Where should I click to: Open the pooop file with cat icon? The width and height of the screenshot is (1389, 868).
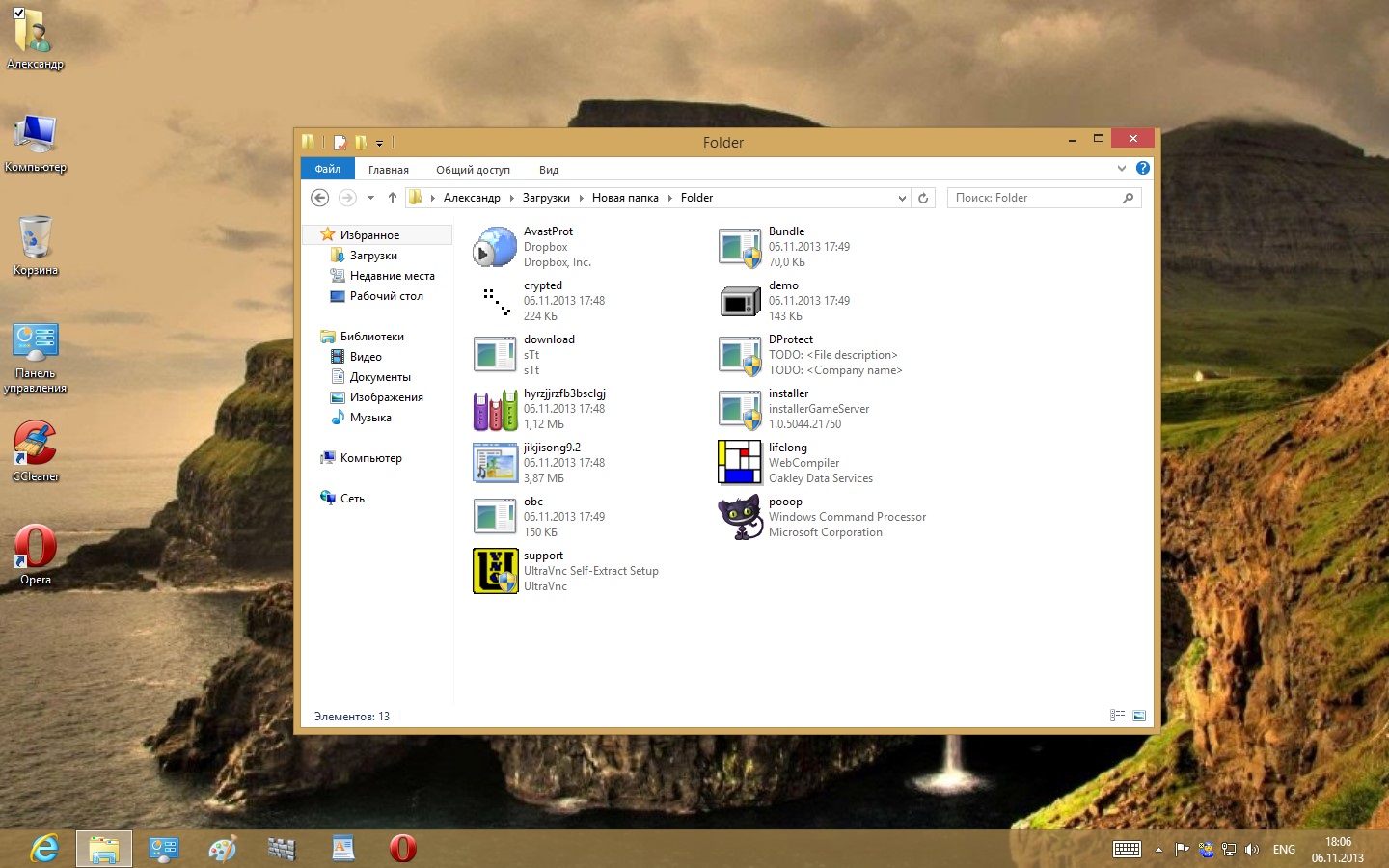coord(740,517)
